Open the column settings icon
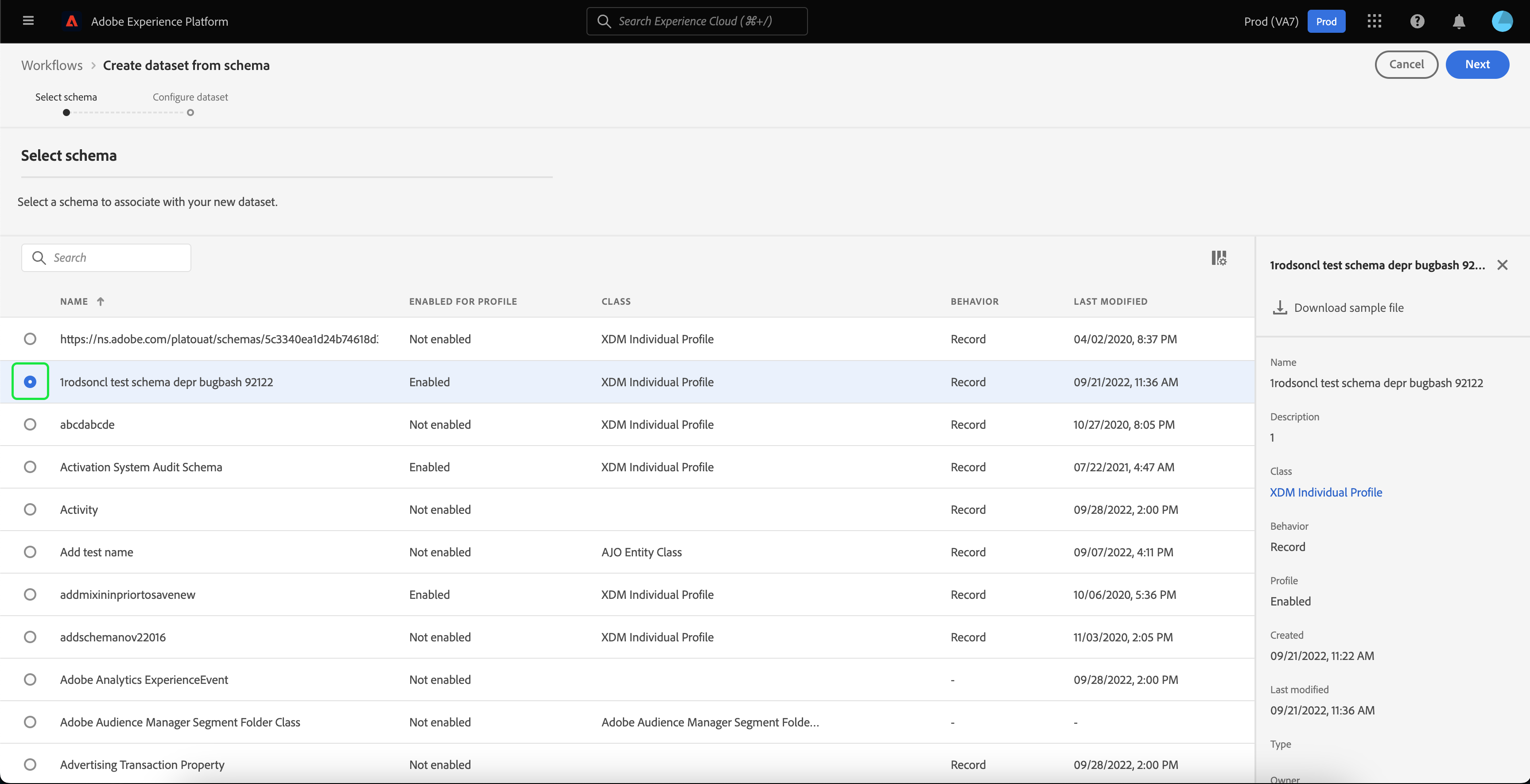1530x784 pixels. pos(1219,258)
